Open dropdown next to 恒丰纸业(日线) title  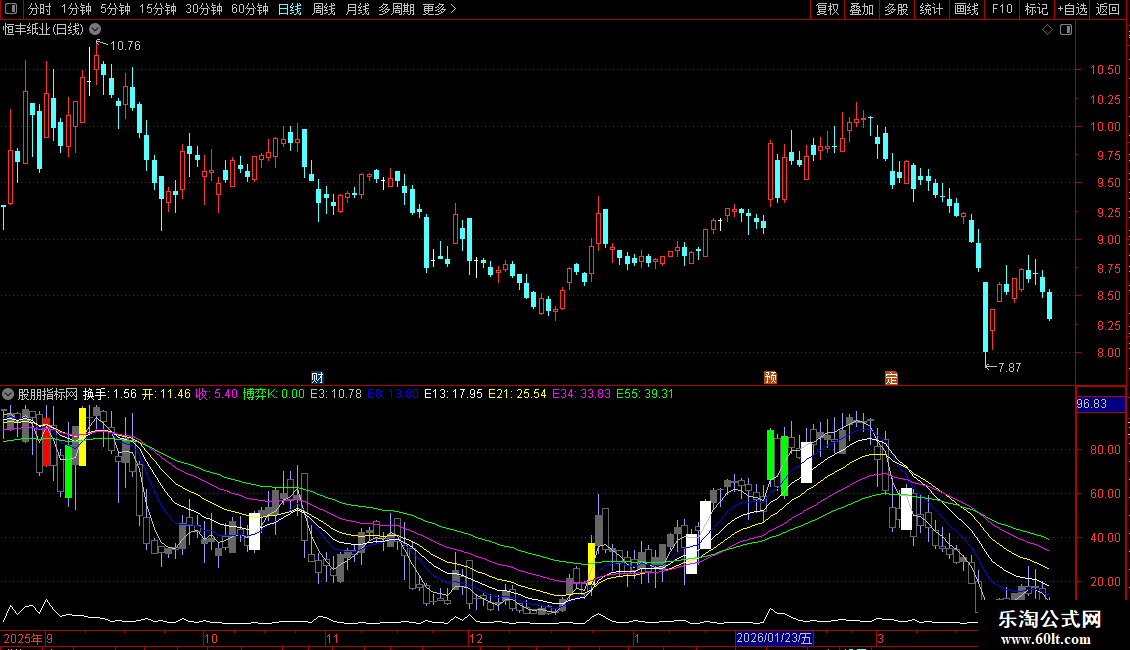coord(95,30)
